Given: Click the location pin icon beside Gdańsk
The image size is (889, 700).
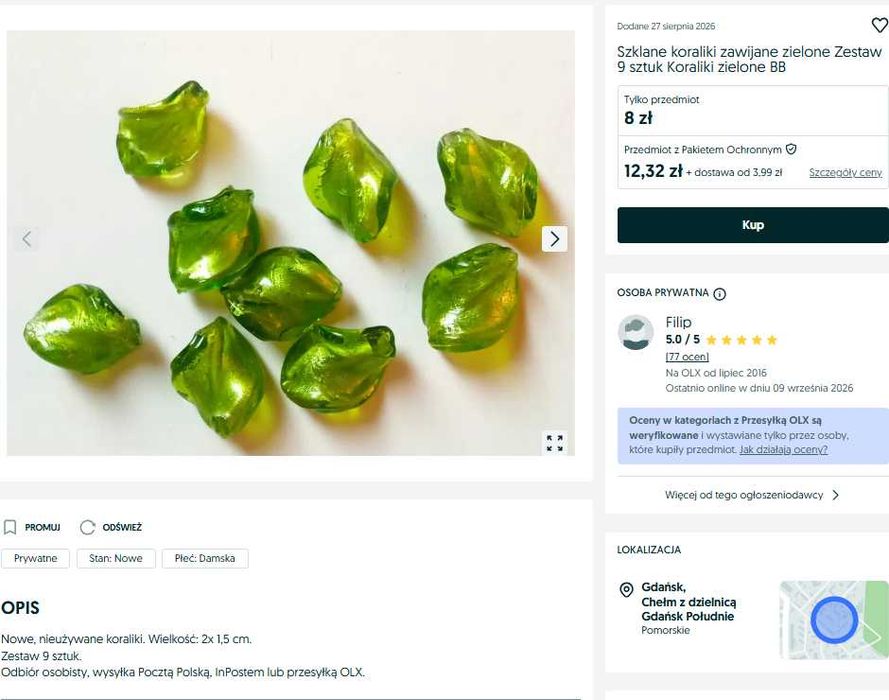Looking at the screenshot, I should [x=626, y=589].
